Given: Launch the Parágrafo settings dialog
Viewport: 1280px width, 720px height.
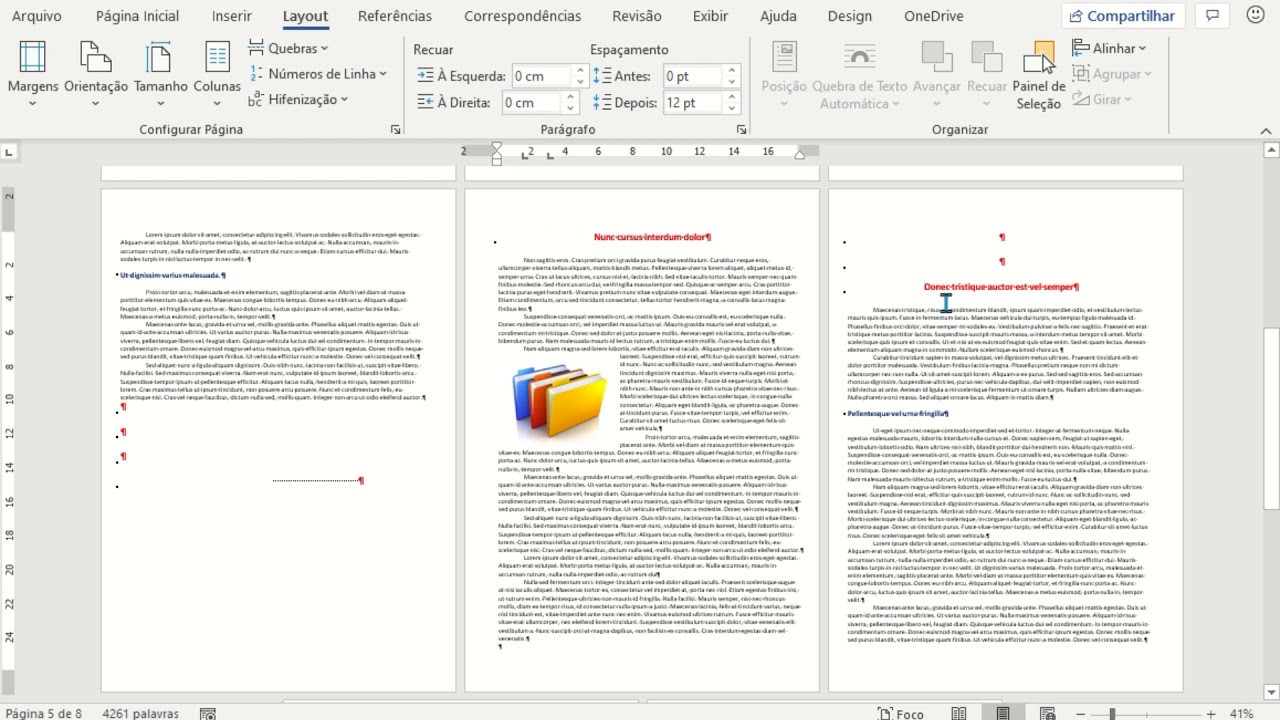Looking at the screenshot, I should coord(741,130).
